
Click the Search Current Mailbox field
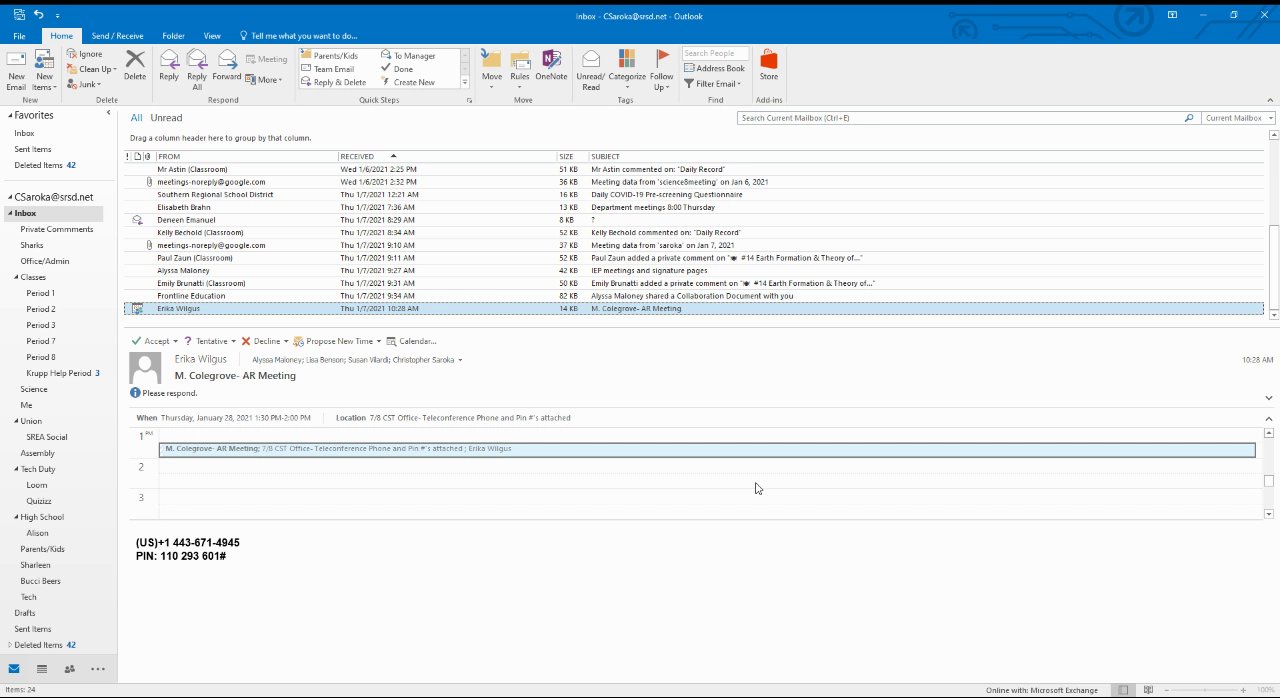coord(960,118)
